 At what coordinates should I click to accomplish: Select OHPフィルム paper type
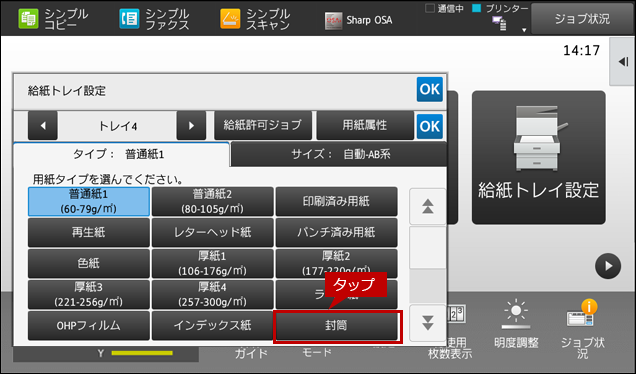click(x=88, y=325)
